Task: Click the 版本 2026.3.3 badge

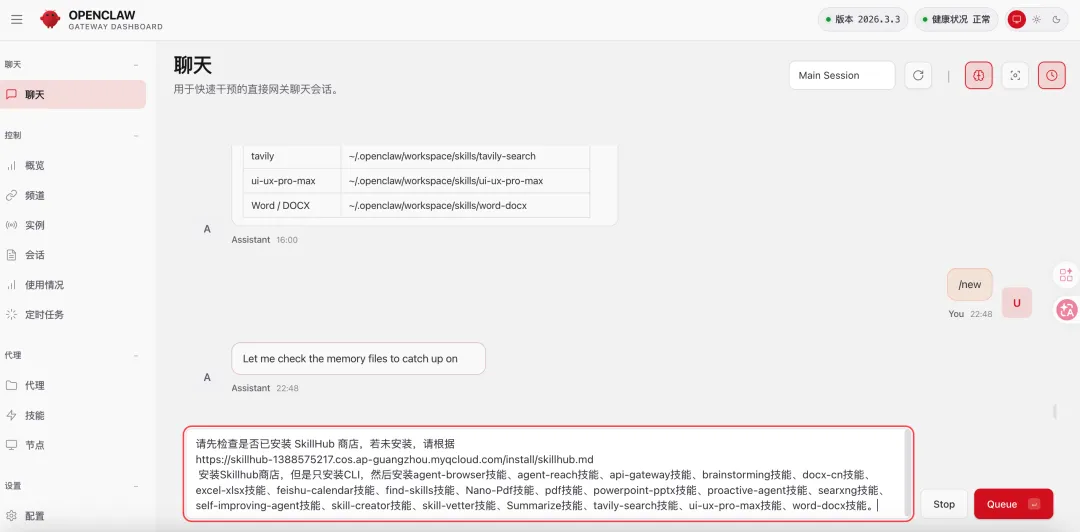Action: [x=863, y=19]
